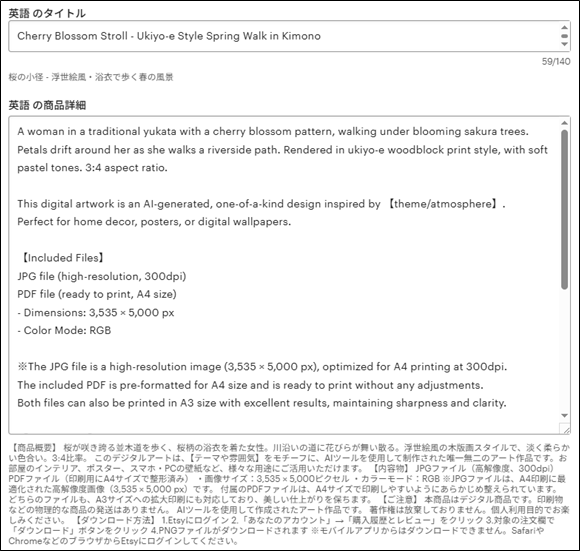Click the '【theme/atmosphere】' placeholder text
This screenshot has width=580, height=551.
pos(443,204)
